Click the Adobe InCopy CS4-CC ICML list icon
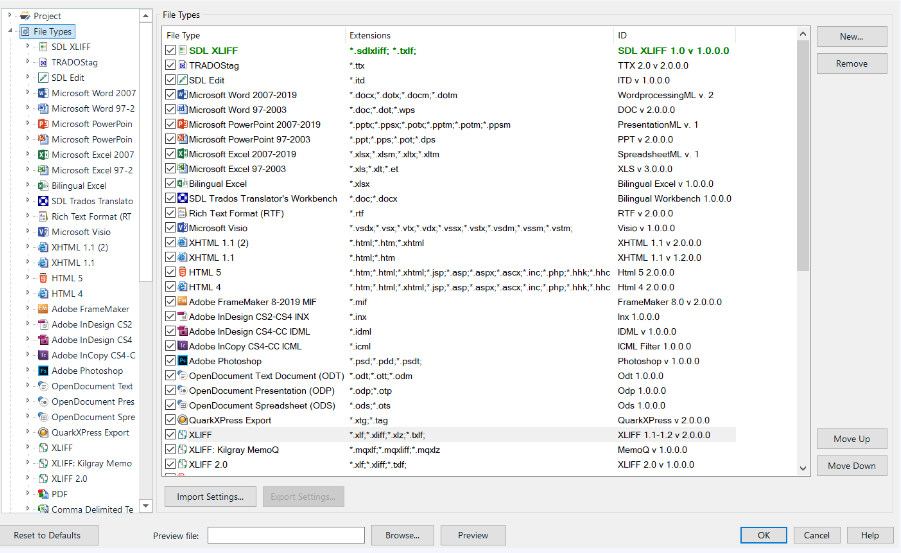The width and height of the screenshot is (901, 553). 183,346
